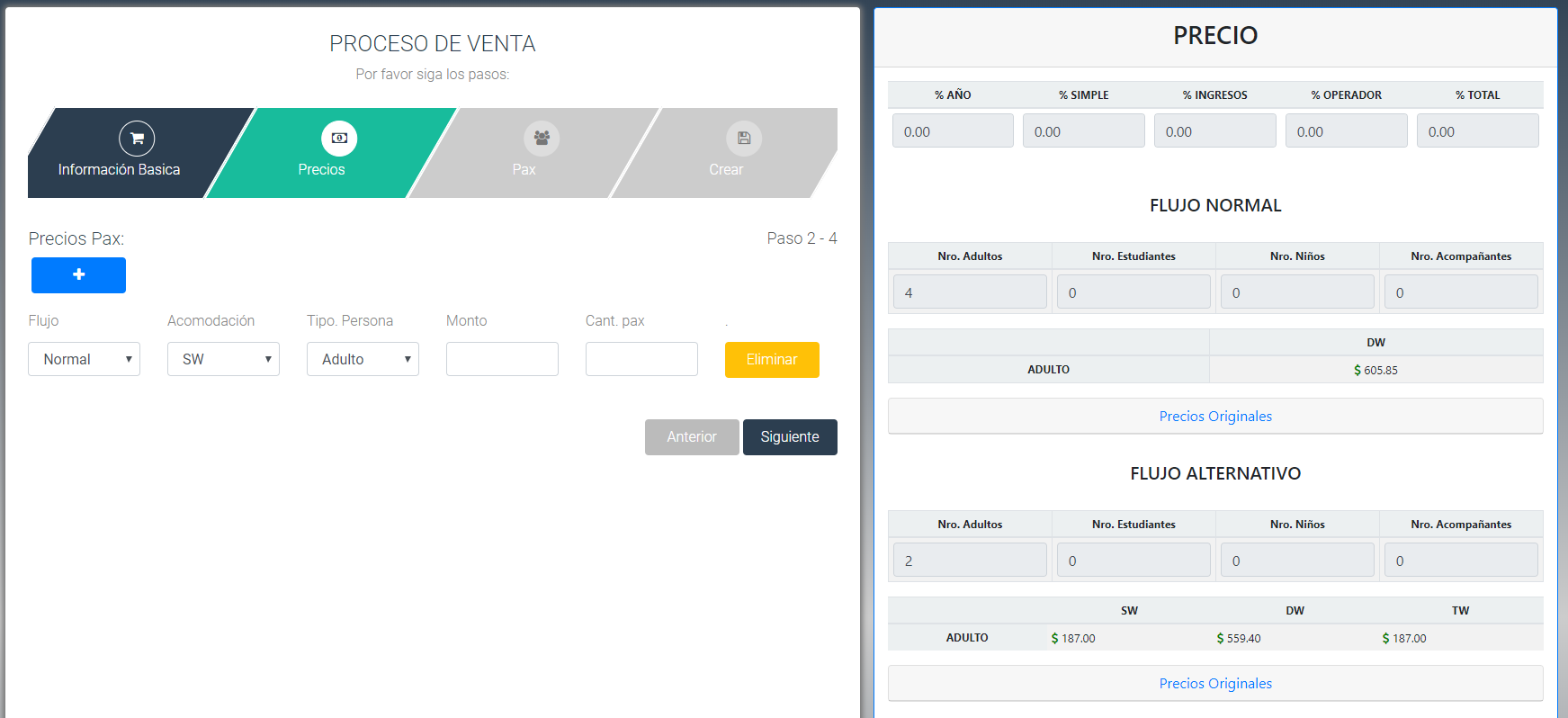This screenshot has width=1568, height=718.
Task: Click the save disk icon in Crear step
Action: click(x=744, y=139)
